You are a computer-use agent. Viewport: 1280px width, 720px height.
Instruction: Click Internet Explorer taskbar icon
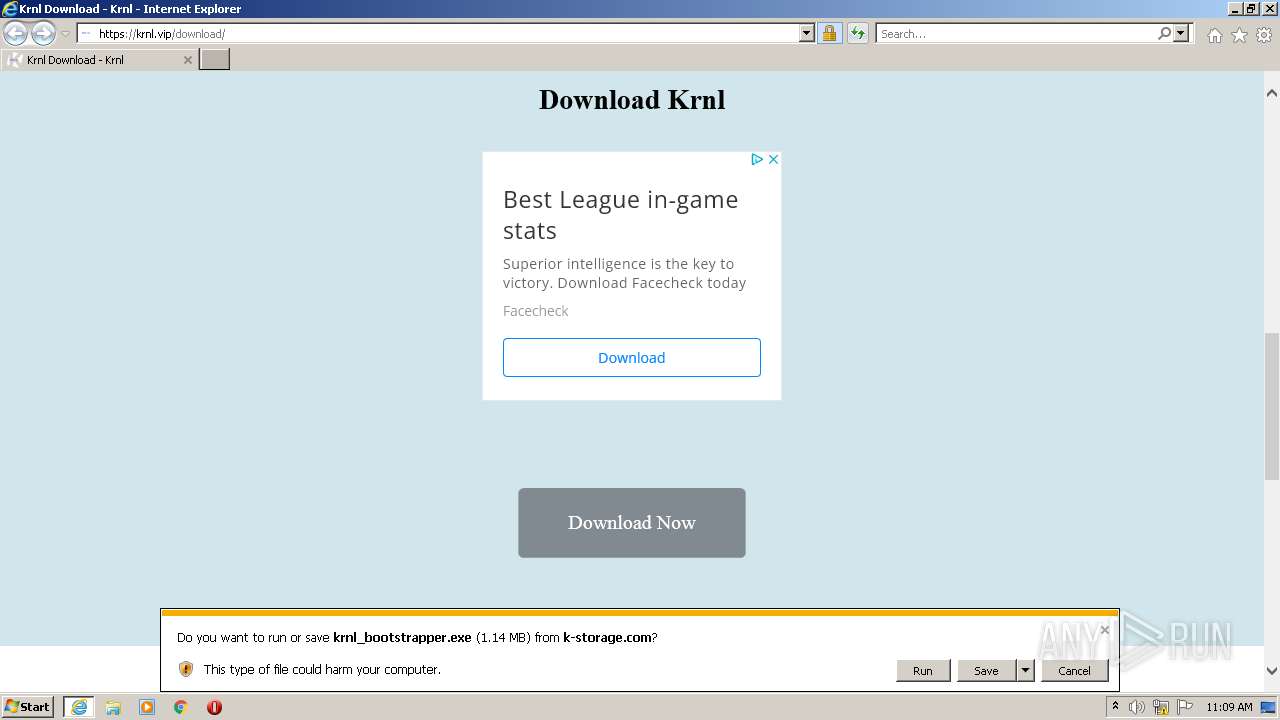[79, 707]
